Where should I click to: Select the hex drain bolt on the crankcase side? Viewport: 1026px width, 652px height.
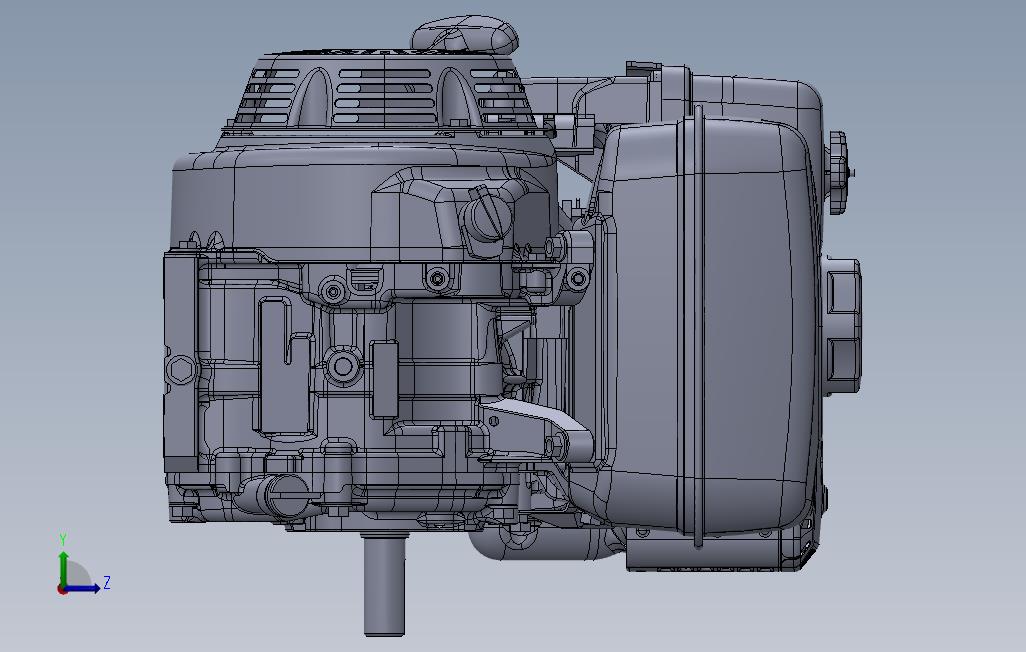click(180, 371)
